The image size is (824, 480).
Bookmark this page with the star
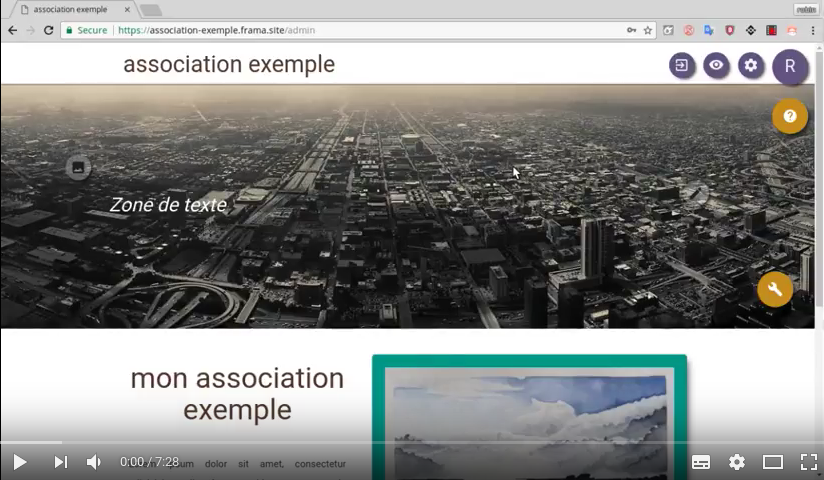[x=648, y=30]
